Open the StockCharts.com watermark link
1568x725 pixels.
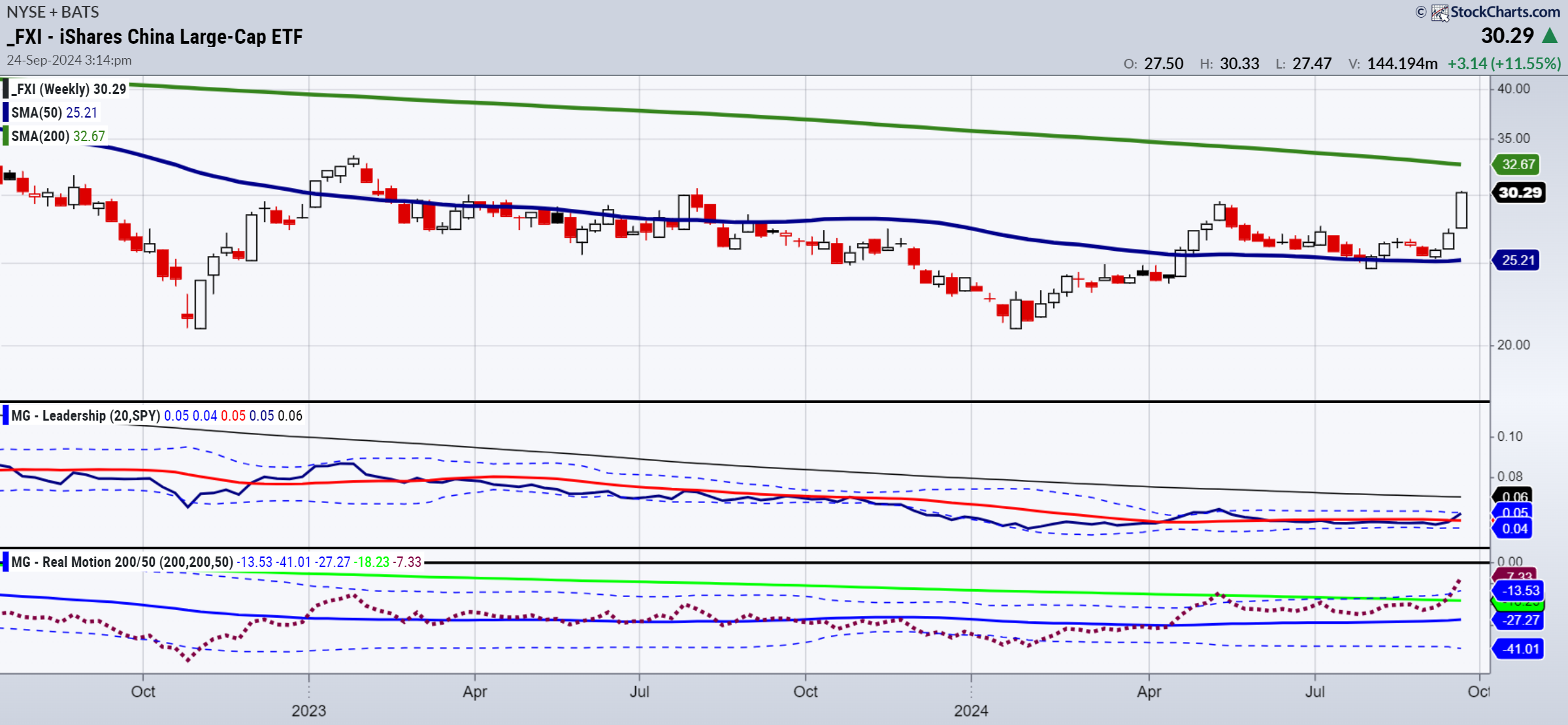(x=1505, y=12)
